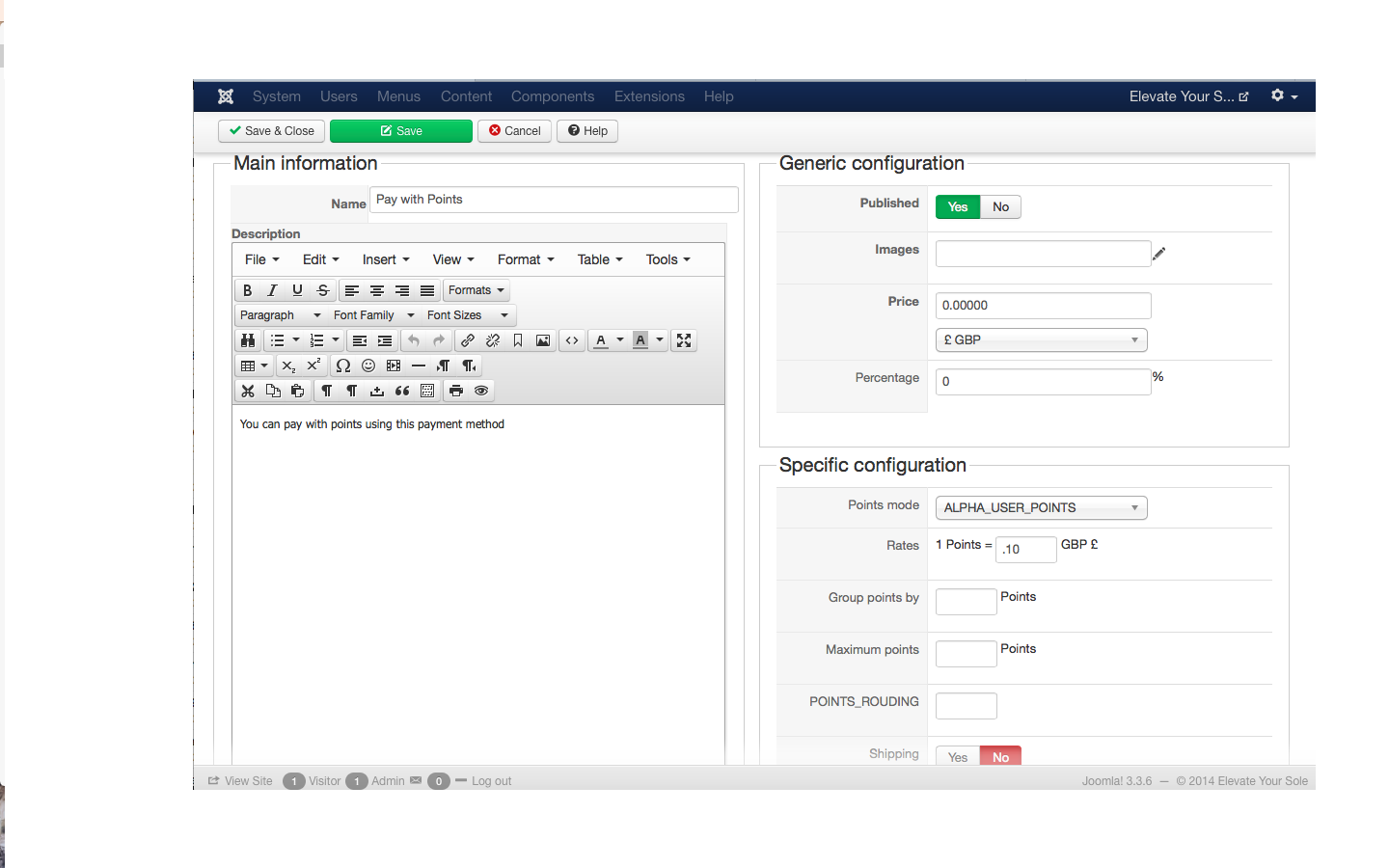The width and height of the screenshot is (1389, 868).
Task: Remove link with broken chain icon
Action: [493, 340]
